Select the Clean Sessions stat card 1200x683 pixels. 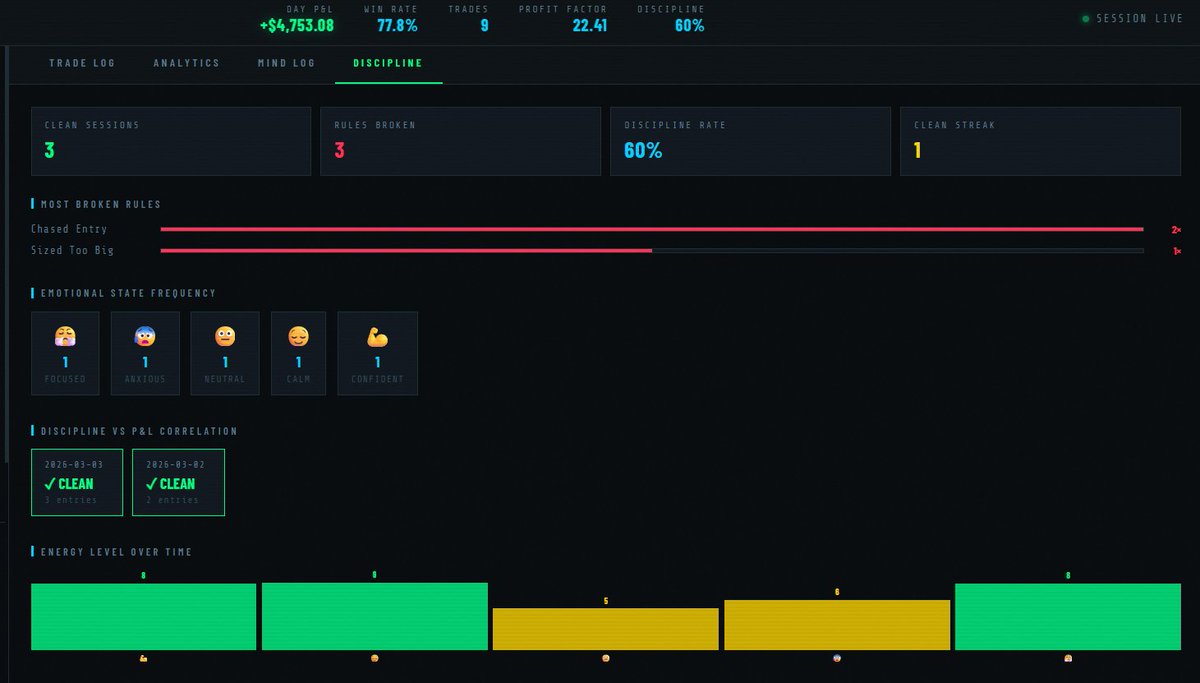tap(171, 142)
